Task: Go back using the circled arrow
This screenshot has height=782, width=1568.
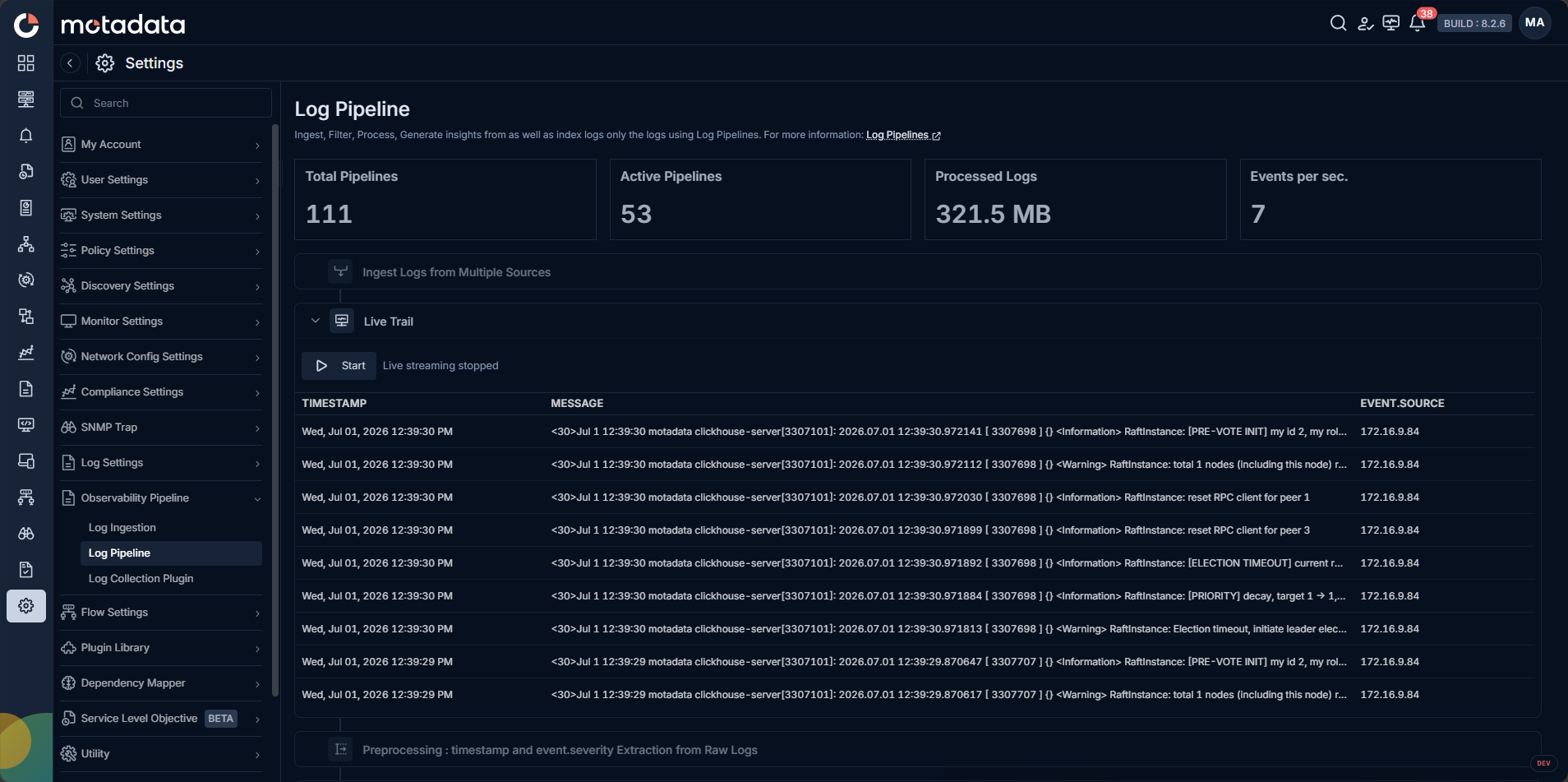Action: pyautogui.click(x=70, y=63)
